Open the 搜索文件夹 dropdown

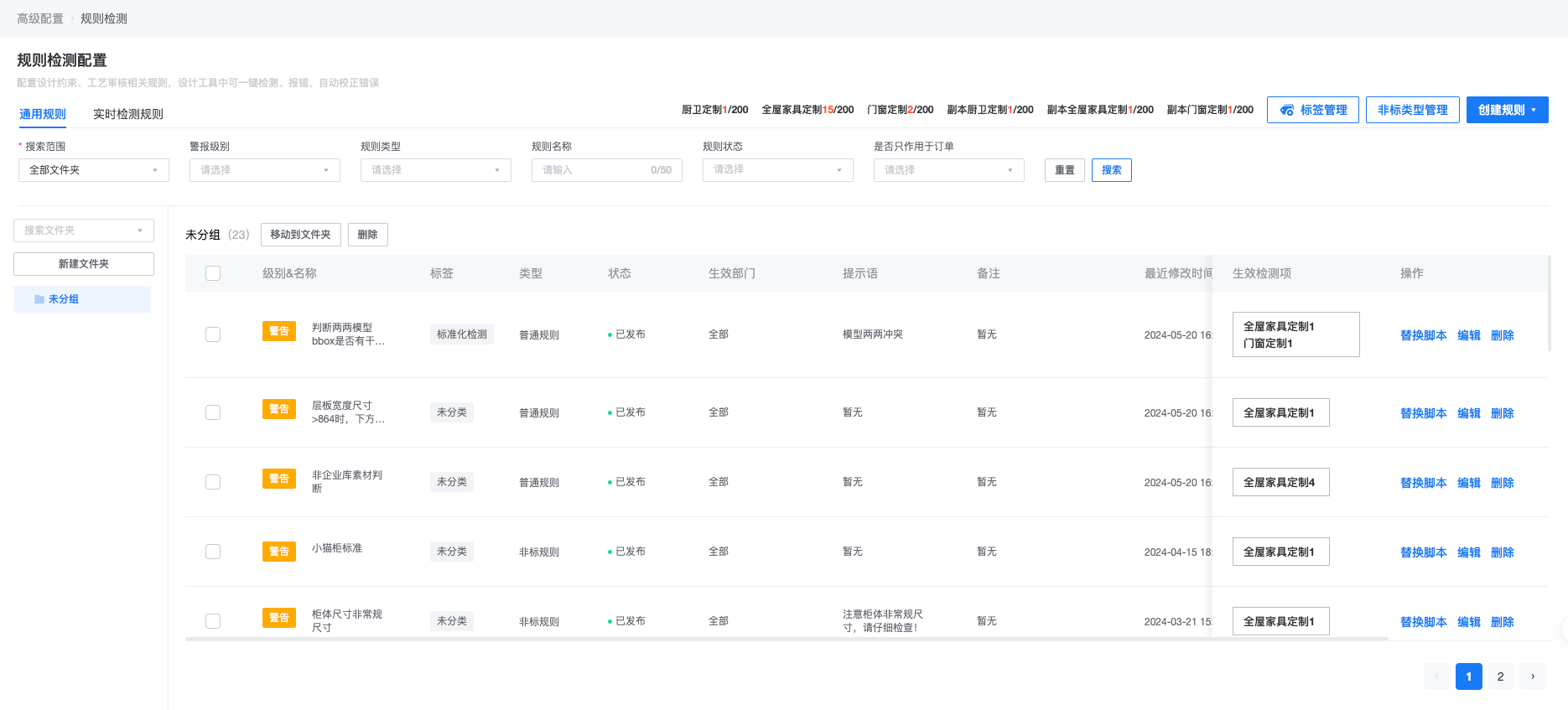84,231
